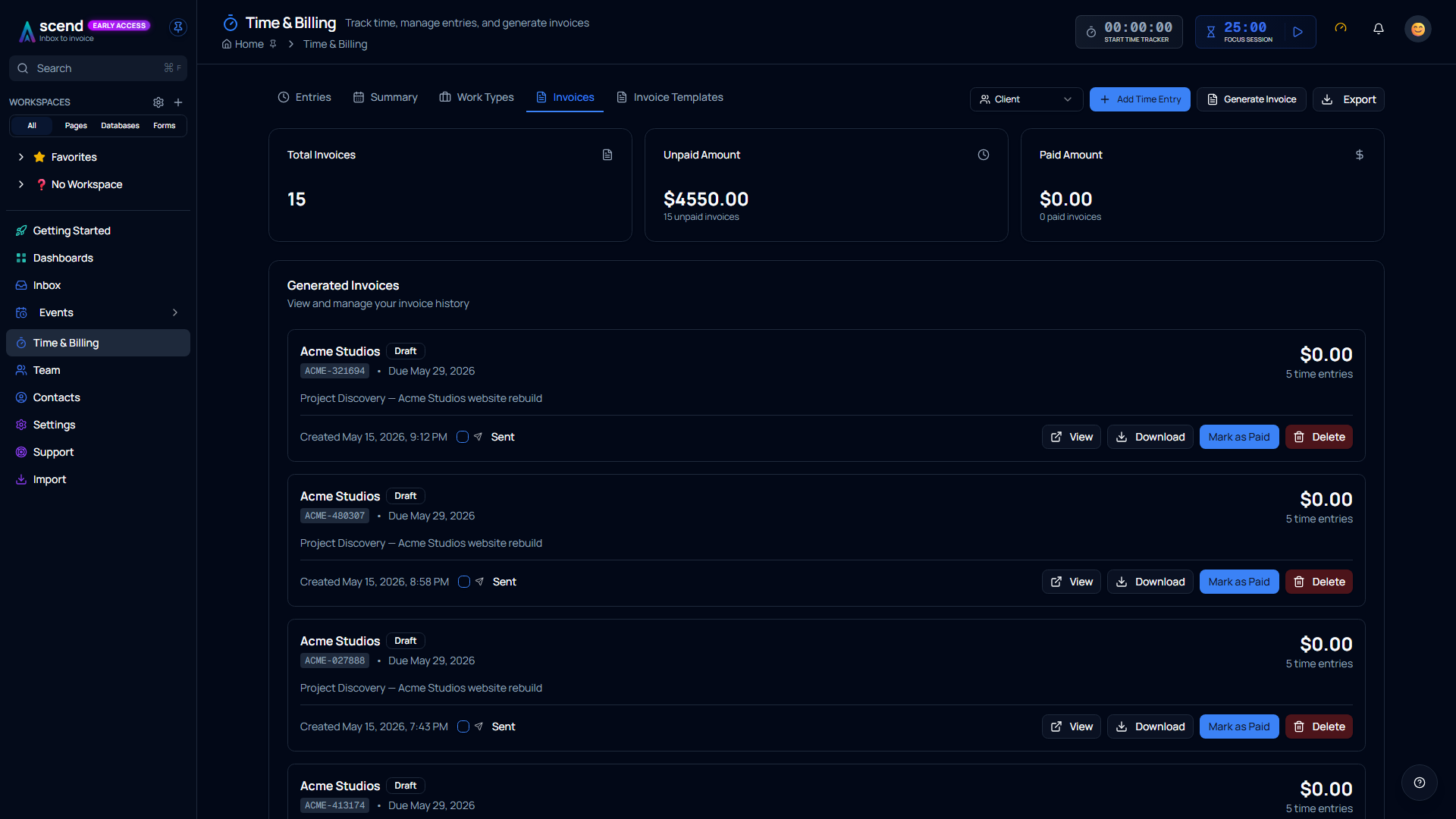Switch to the Entries tab
The height and width of the screenshot is (819, 1456).
pyautogui.click(x=305, y=97)
